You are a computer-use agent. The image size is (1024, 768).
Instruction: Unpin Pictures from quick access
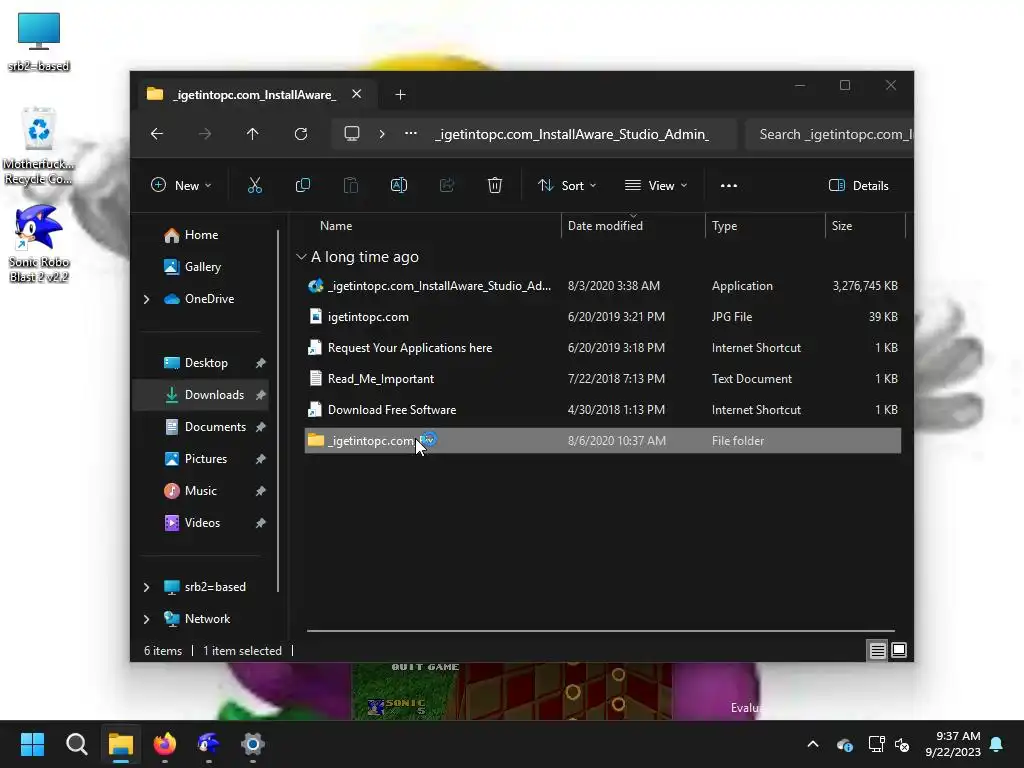click(261, 459)
